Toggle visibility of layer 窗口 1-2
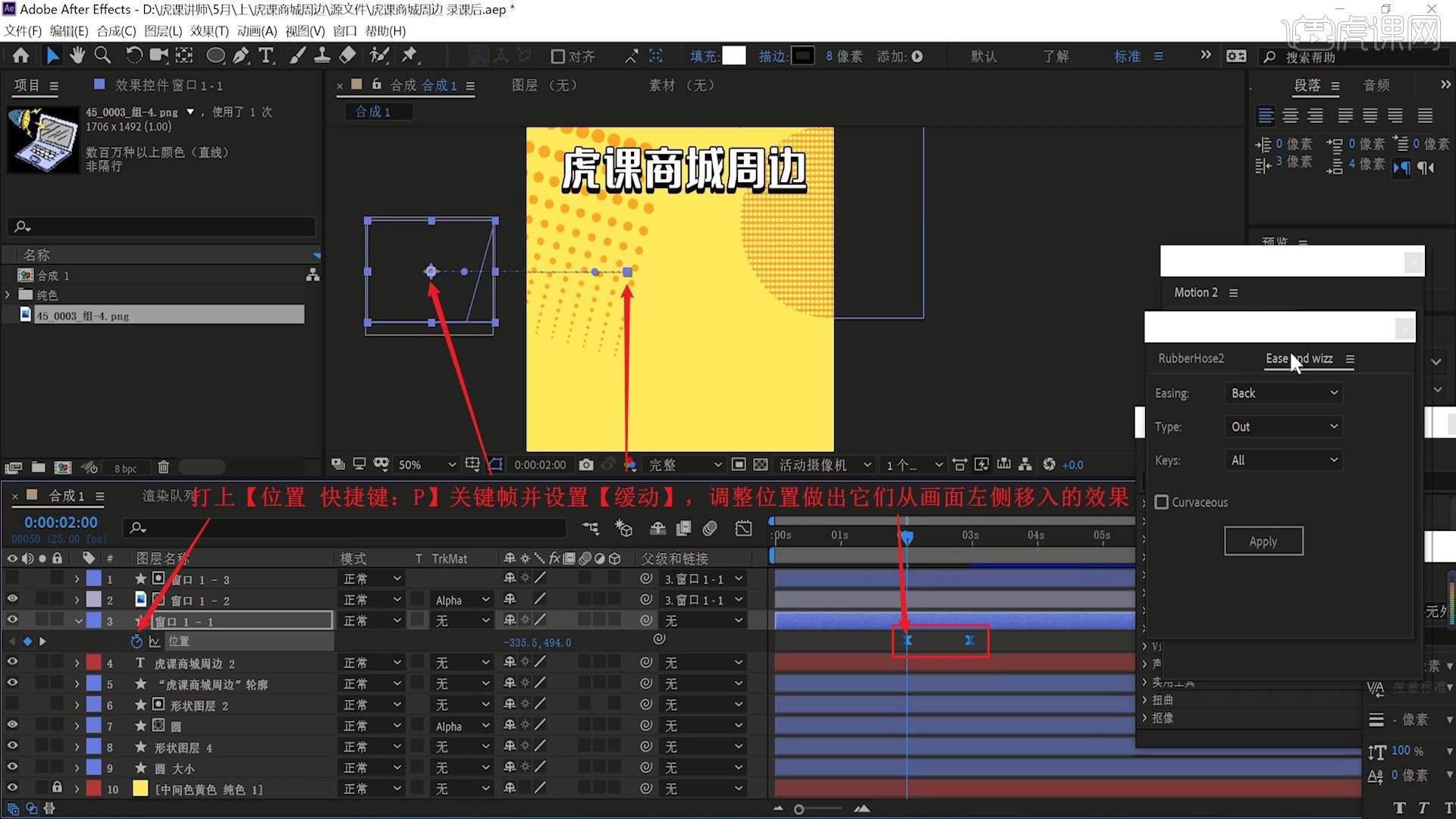 tap(12, 599)
